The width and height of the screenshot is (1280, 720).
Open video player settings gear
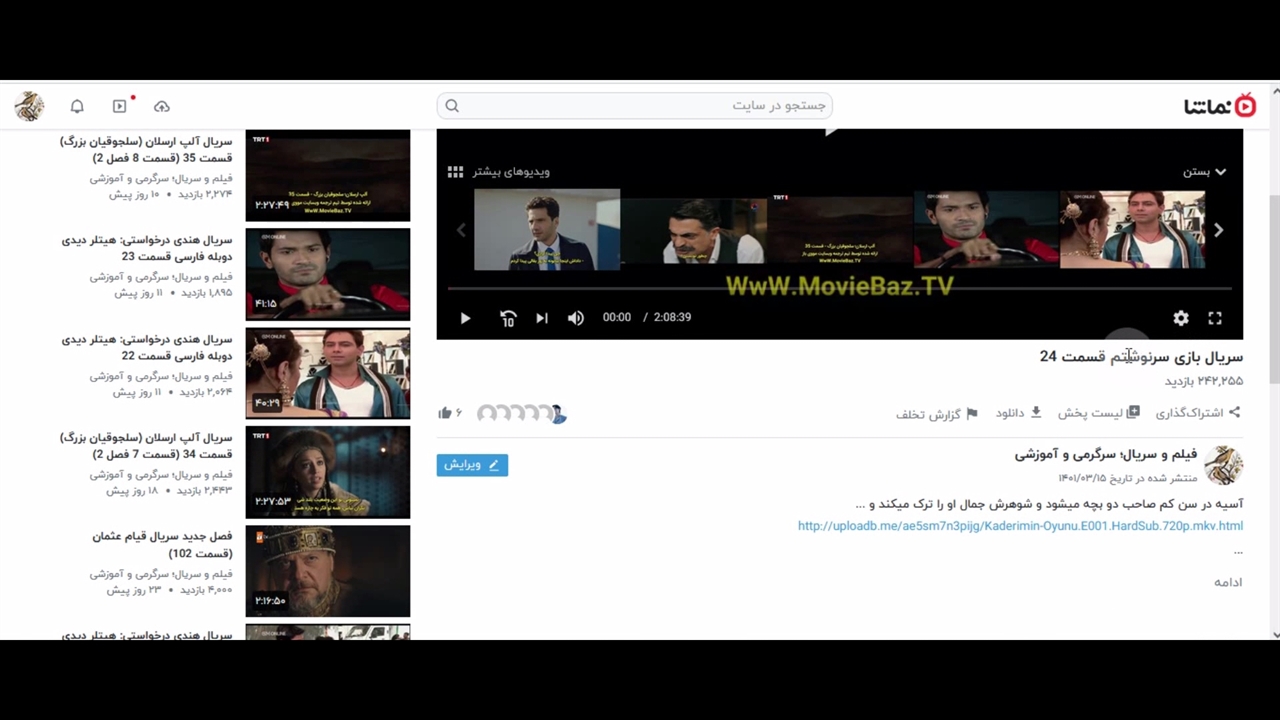pyautogui.click(x=1181, y=318)
